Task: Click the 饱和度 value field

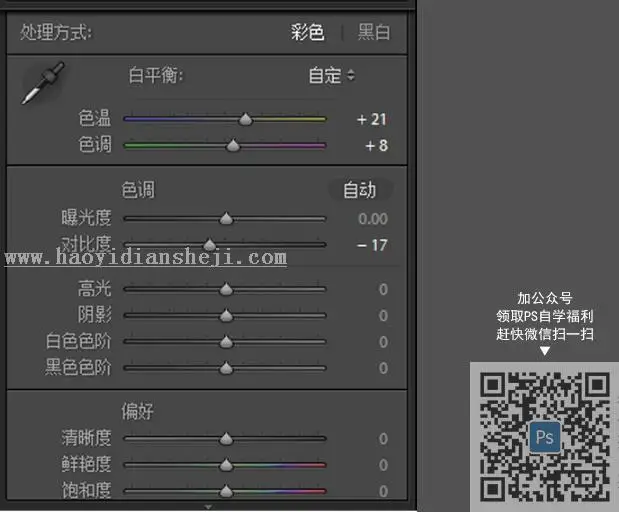Action: (x=383, y=491)
